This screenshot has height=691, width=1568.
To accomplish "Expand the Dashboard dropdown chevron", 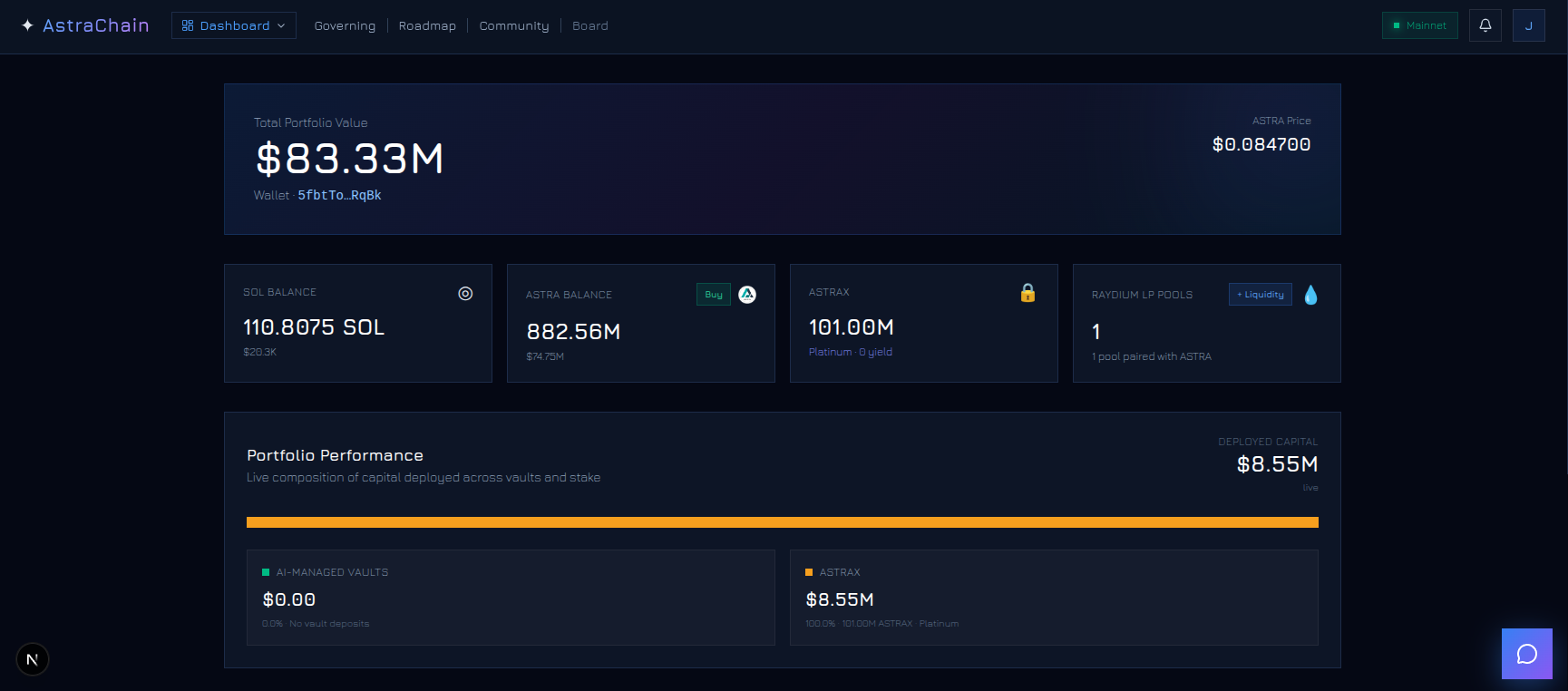I will tap(281, 25).
